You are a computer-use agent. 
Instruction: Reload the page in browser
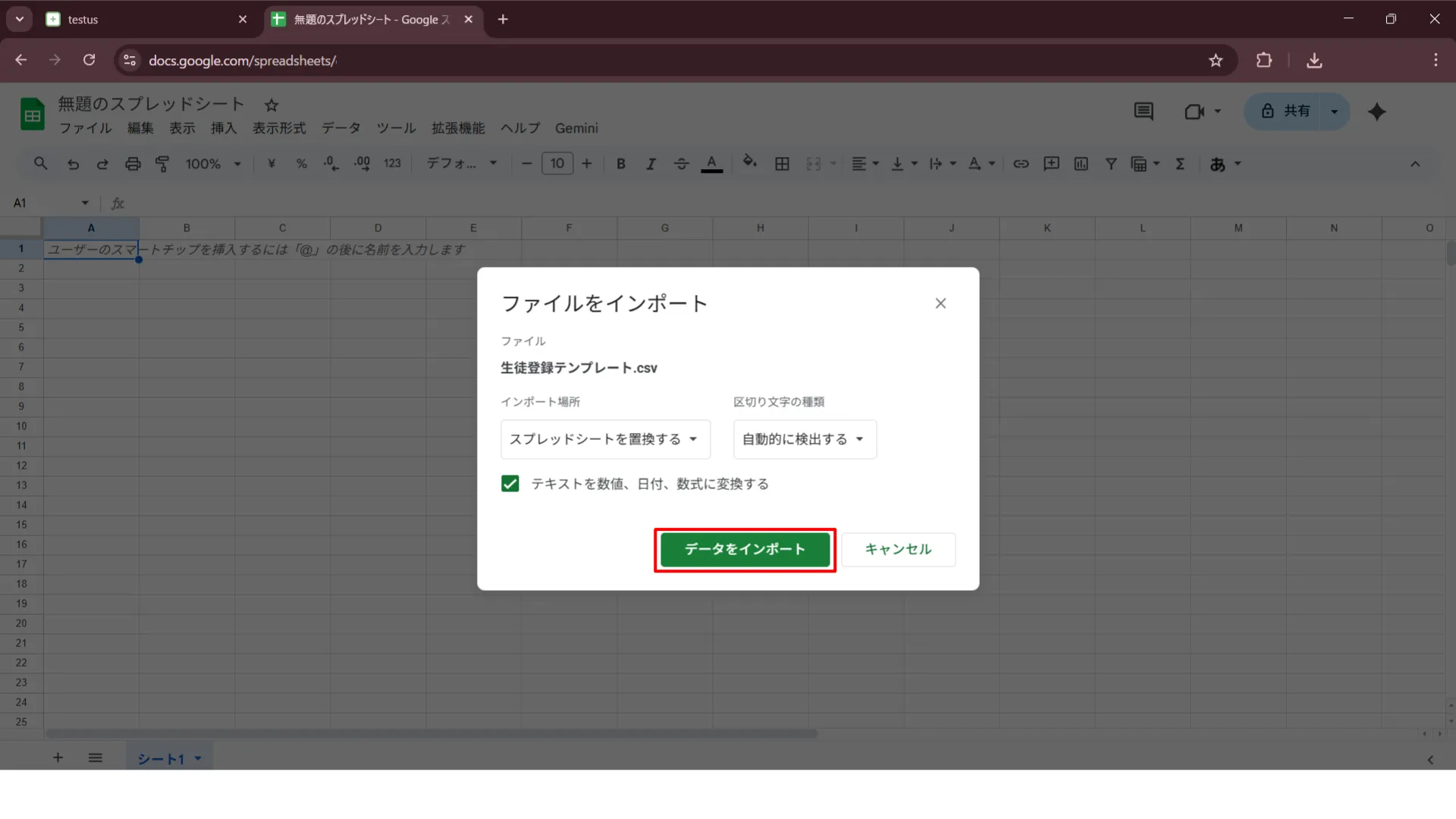point(89,60)
